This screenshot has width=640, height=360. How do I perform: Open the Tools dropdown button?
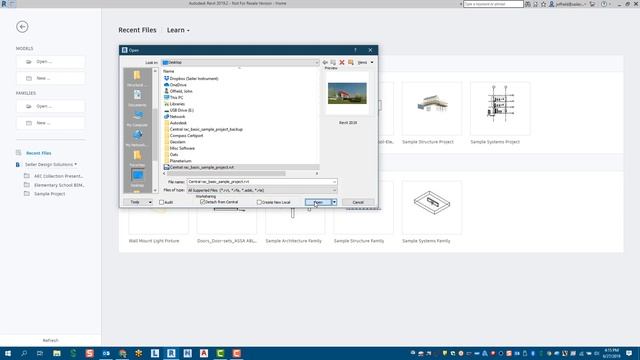coord(138,202)
